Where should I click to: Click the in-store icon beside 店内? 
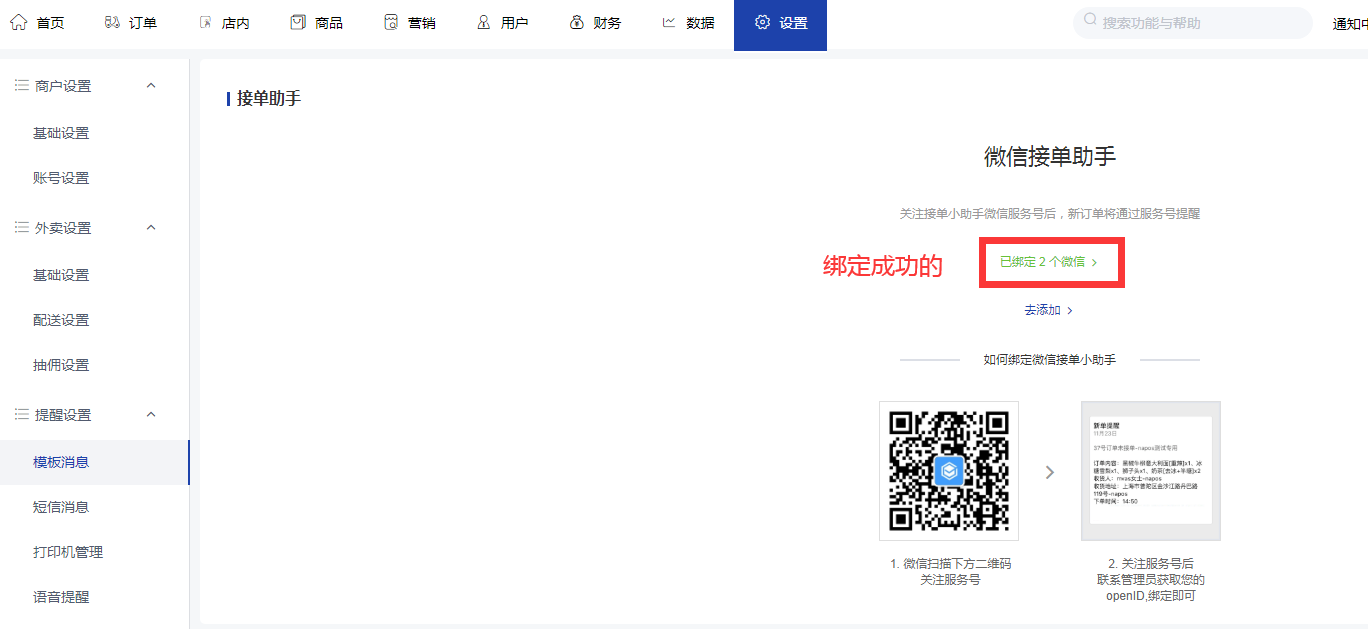(205, 22)
